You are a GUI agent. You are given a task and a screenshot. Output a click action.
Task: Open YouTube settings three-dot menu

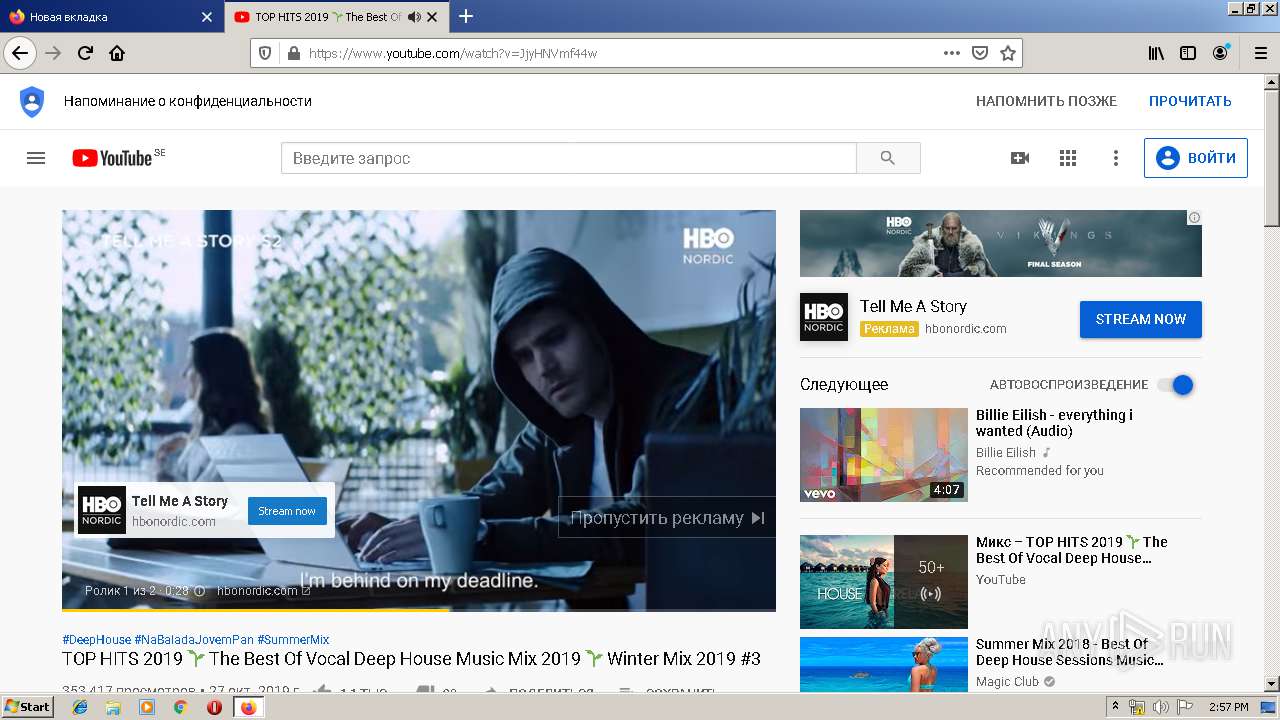click(x=1116, y=158)
